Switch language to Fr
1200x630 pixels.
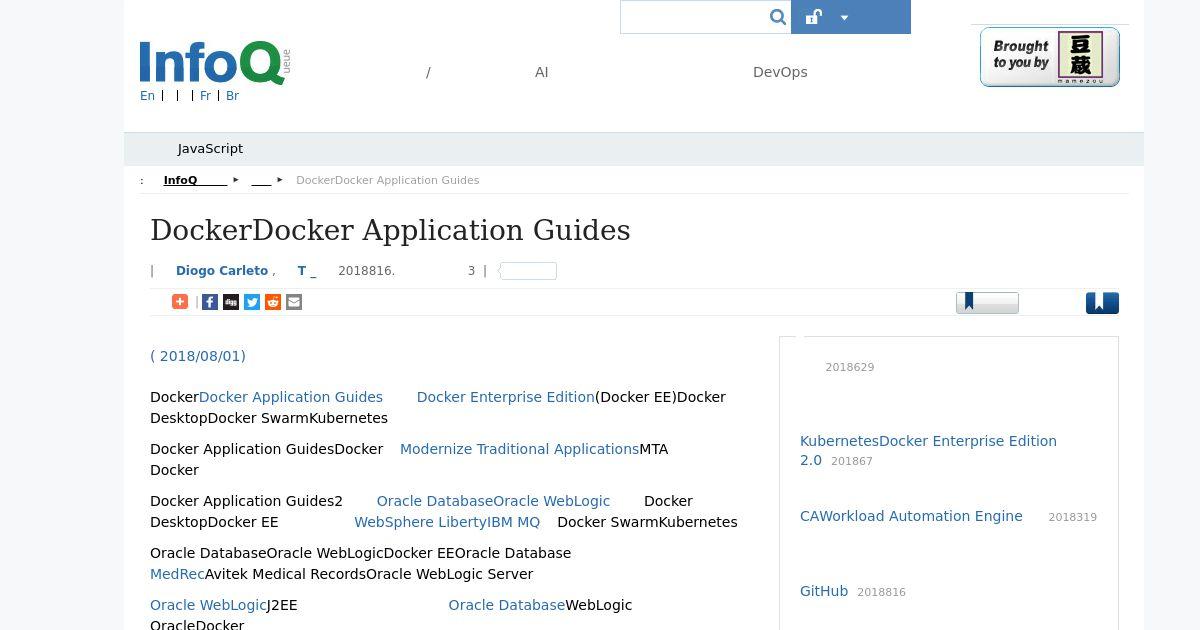pyautogui.click(x=205, y=96)
